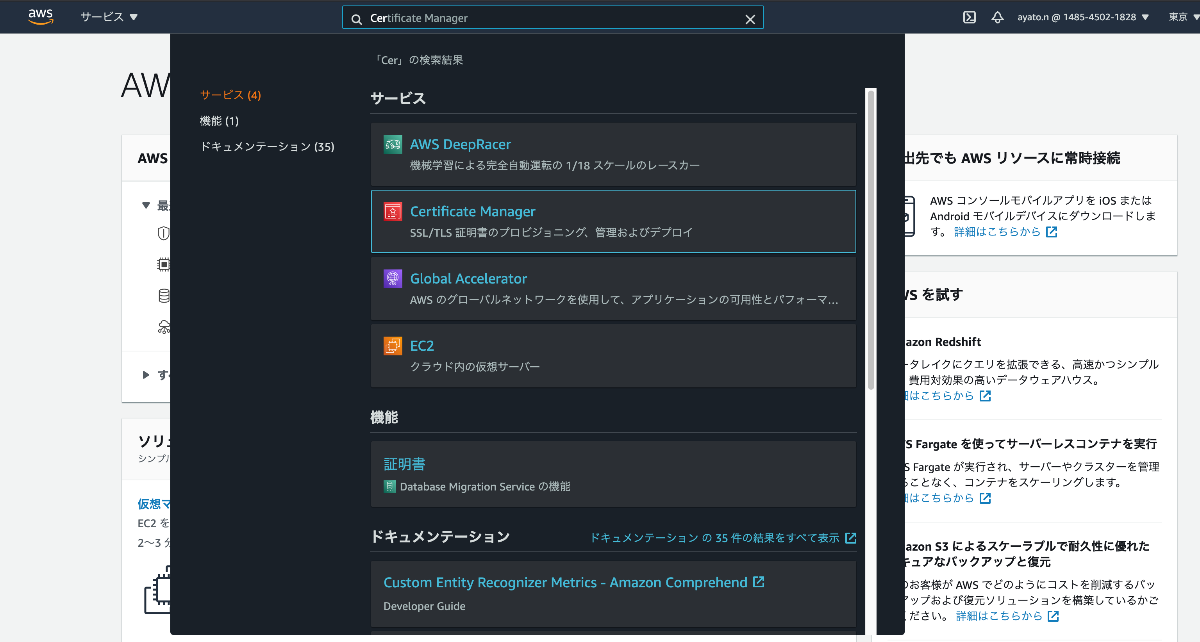Filter results by サービス (4)
Viewport: 1200px width, 642px height.
coord(230,95)
